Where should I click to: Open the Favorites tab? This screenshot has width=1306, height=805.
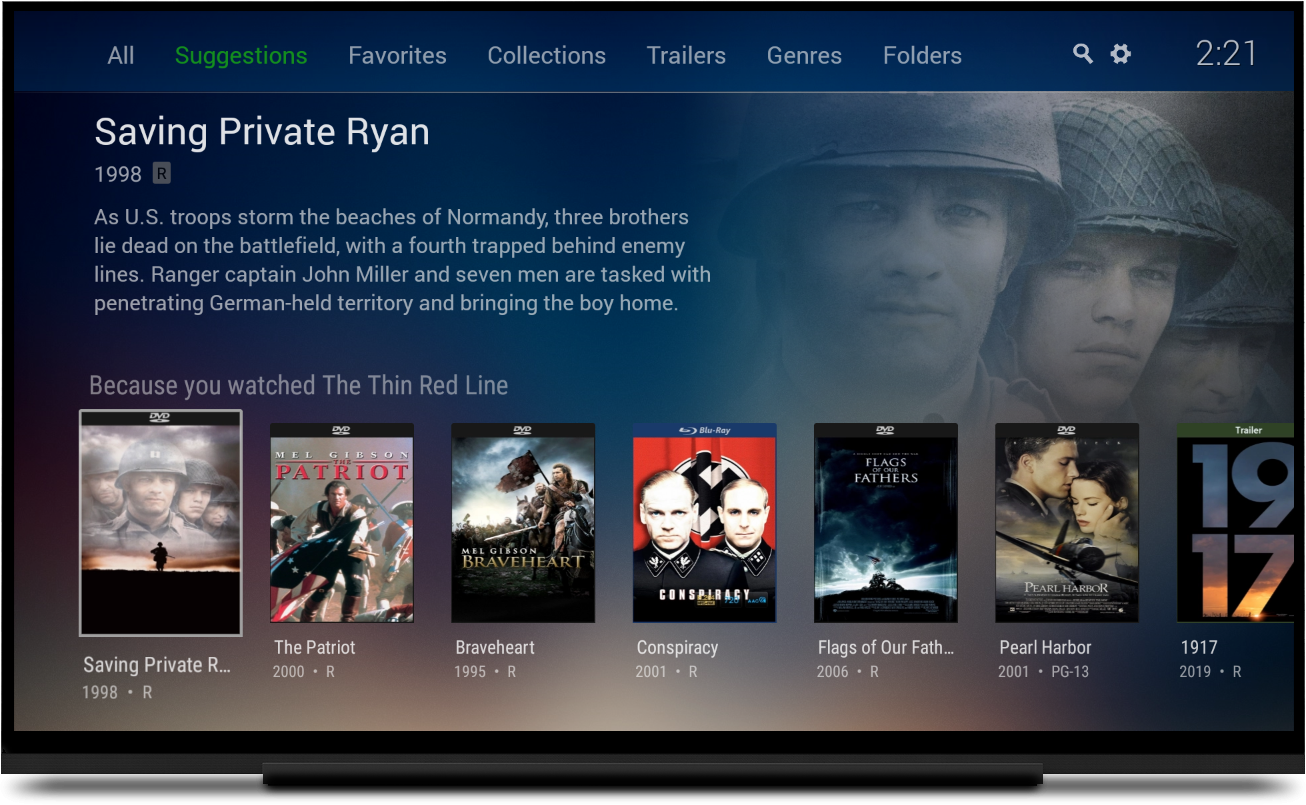[397, 56]
